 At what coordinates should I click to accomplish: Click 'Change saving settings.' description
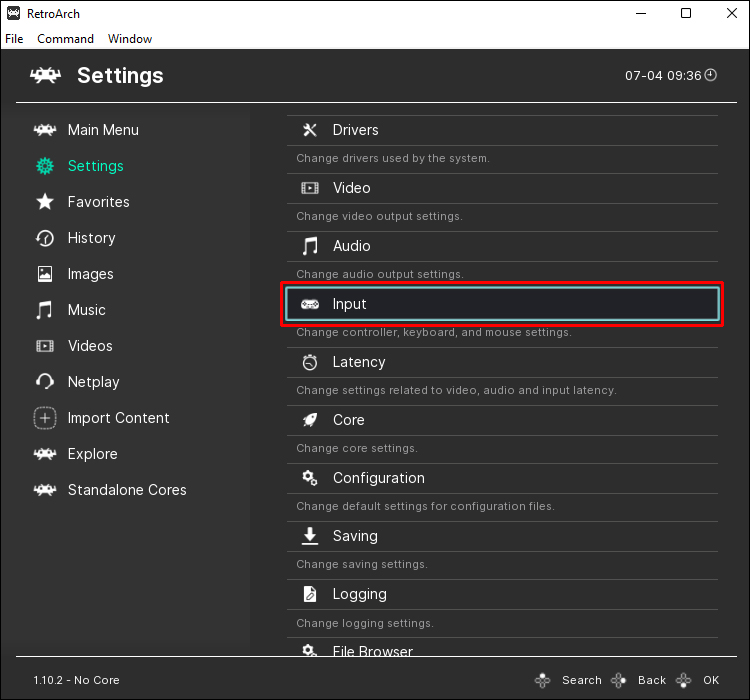tap(362, 564)
